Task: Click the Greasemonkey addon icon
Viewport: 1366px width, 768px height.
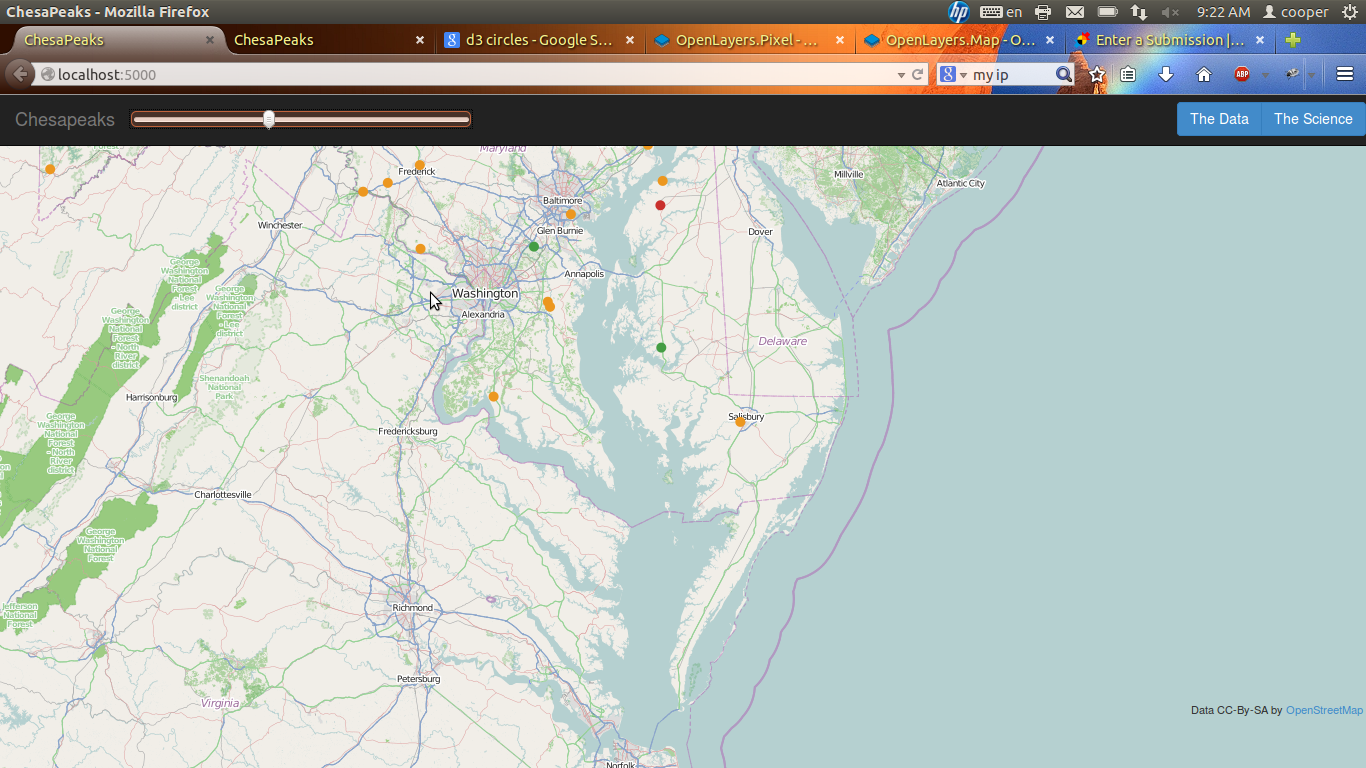Action: [1292, 75]
